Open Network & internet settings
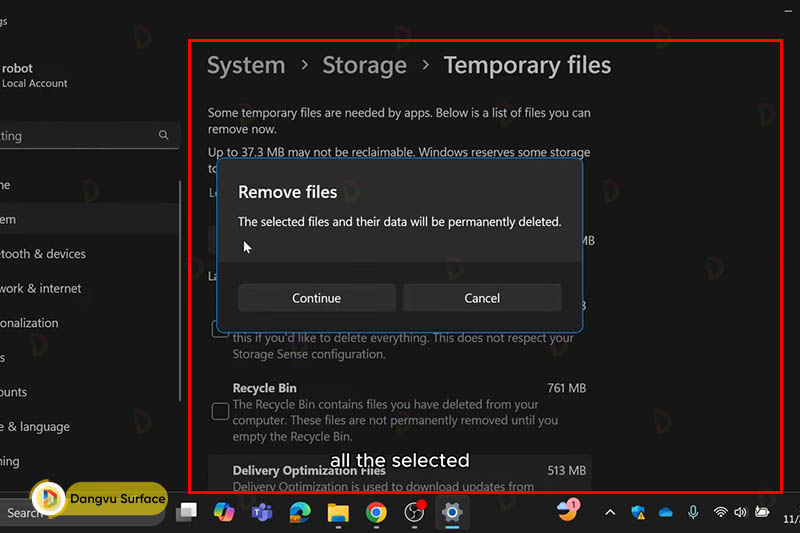The width and height of the screenshot is (800, 533). [40, 288]
